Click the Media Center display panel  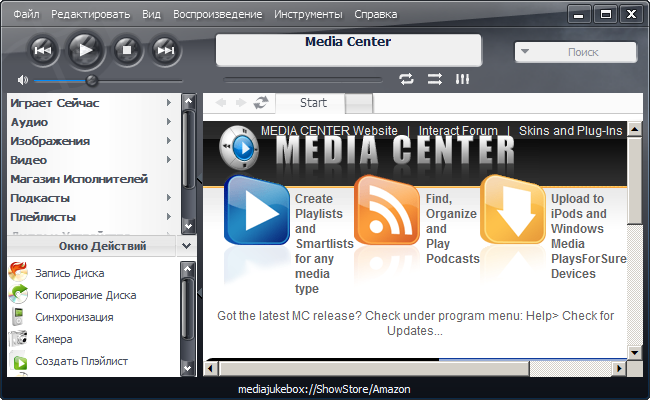(x=349, y=50)
